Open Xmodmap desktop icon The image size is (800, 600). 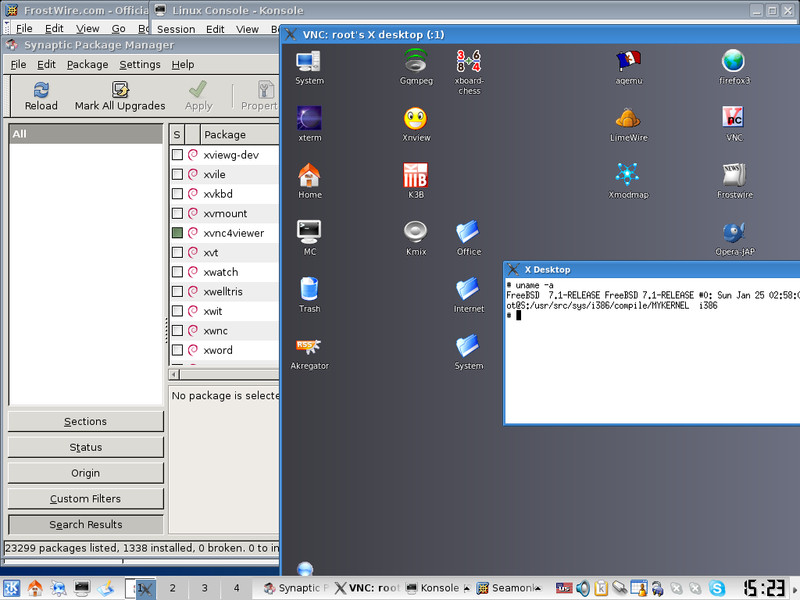tap(627, 174)
